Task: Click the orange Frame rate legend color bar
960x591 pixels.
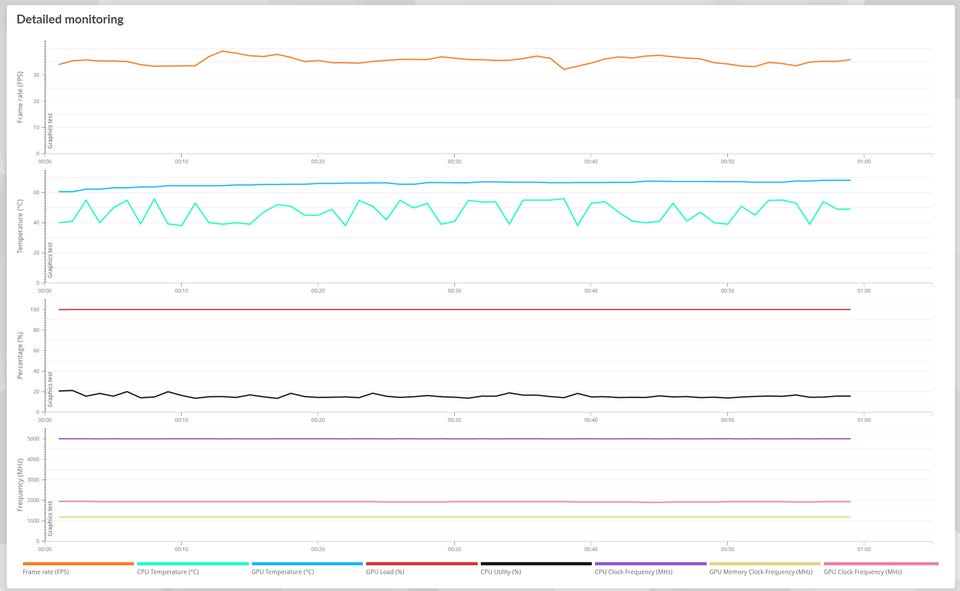Action: coord(78,563)
